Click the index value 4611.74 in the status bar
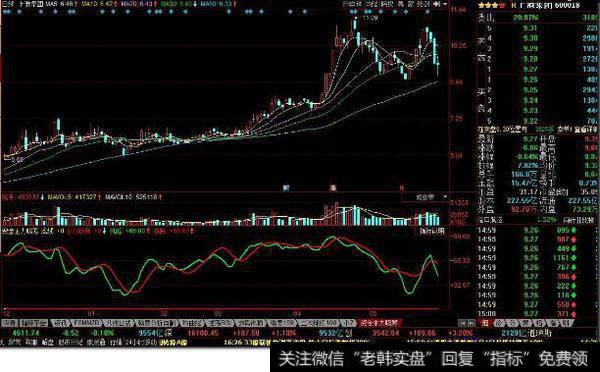 coord(26,333)
